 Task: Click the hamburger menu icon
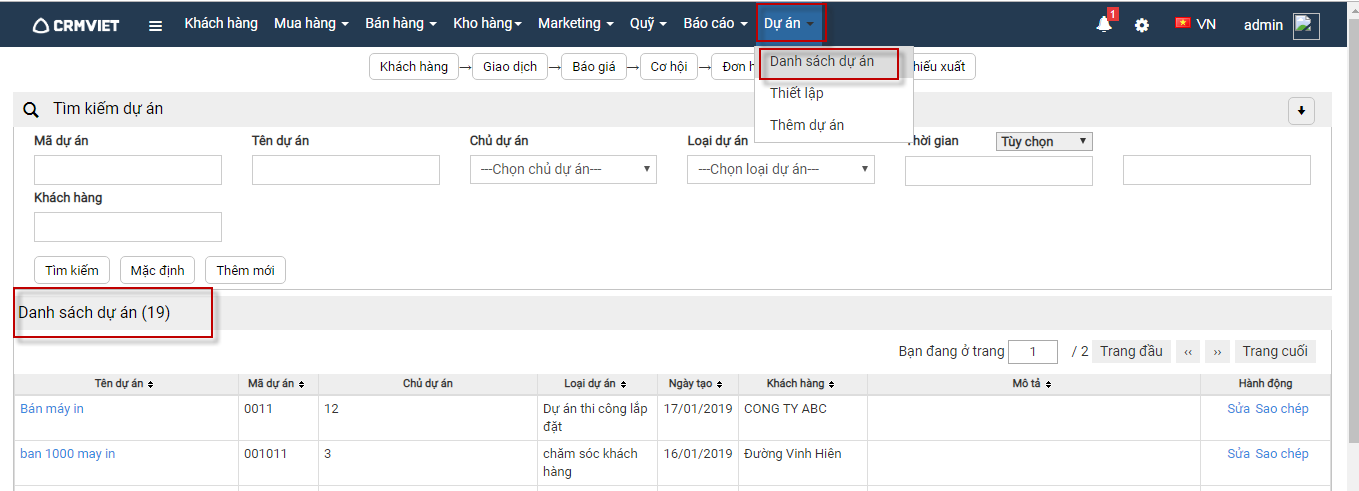pyautogui.click(x=155, y=25)
